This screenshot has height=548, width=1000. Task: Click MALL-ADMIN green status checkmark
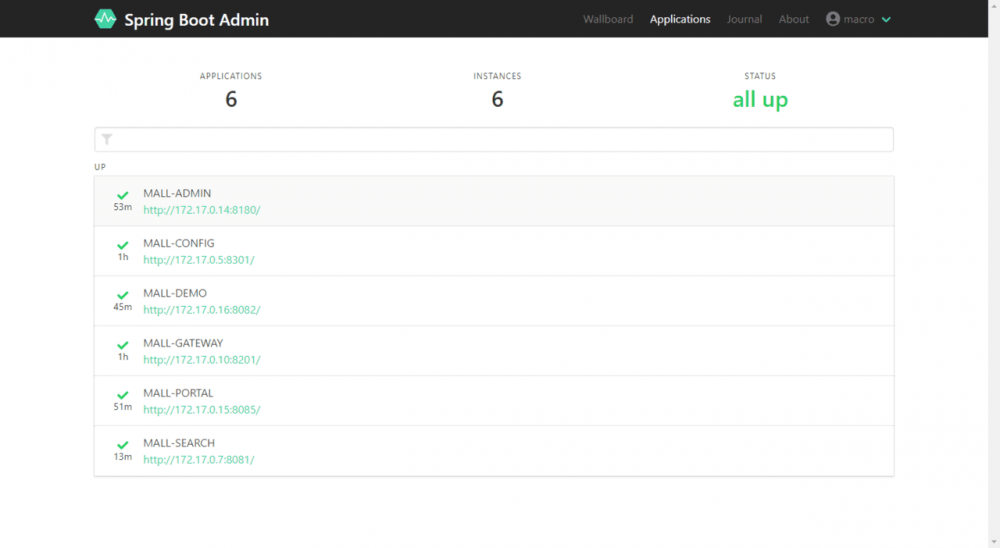coord(122,195)
